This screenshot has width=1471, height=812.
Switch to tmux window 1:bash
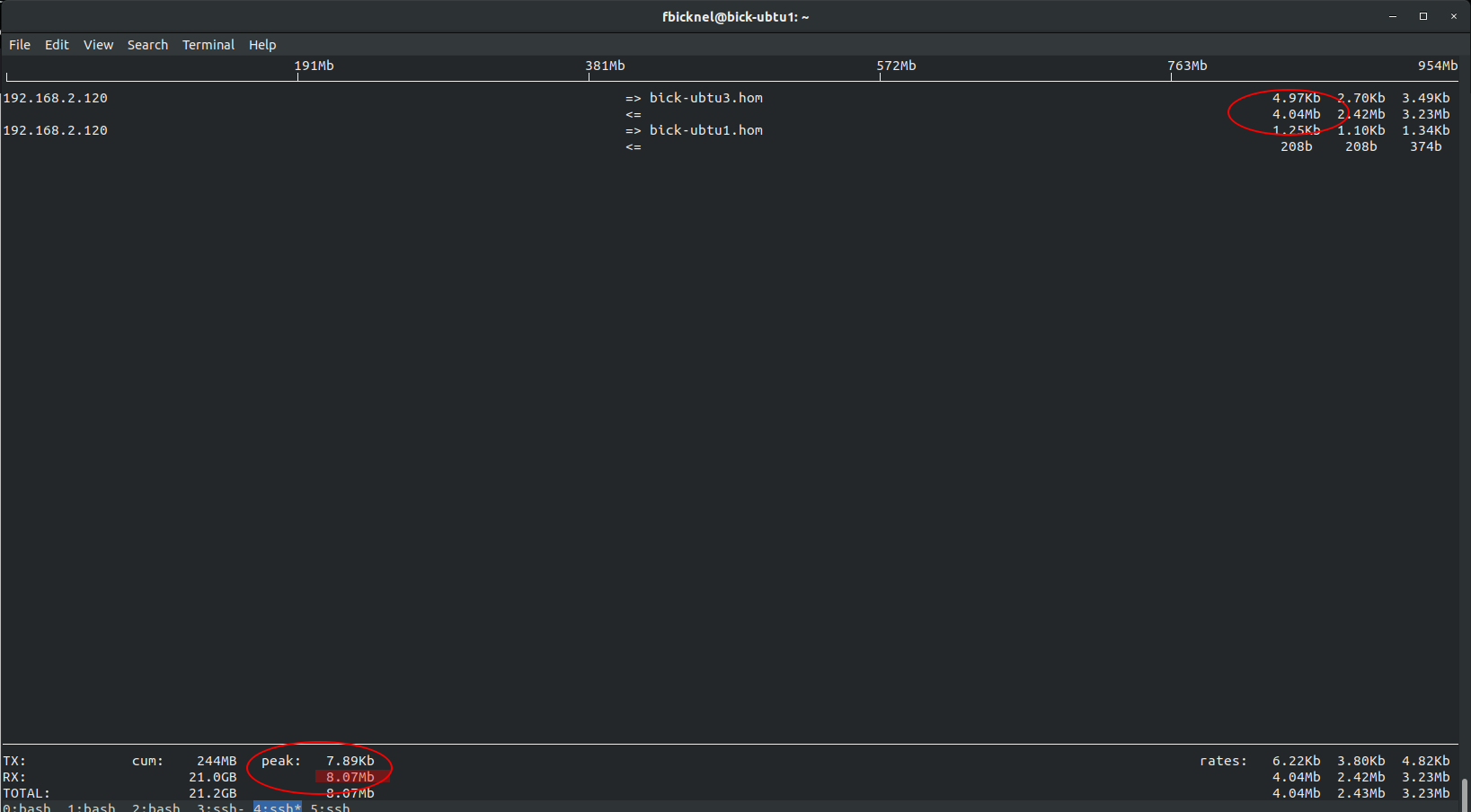click(92, 807)
